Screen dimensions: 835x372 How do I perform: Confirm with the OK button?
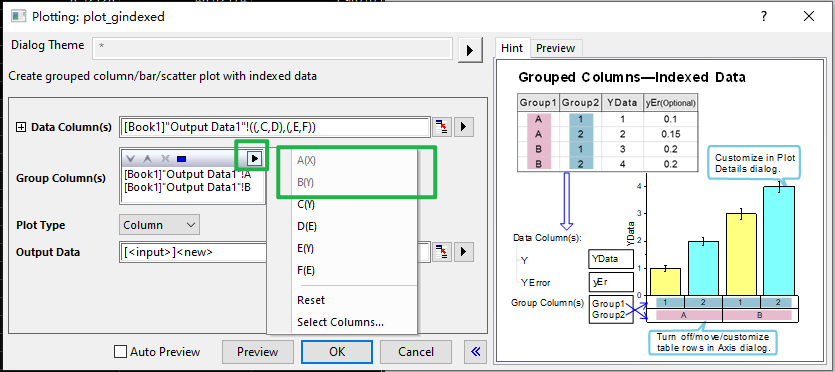(337, 352)
